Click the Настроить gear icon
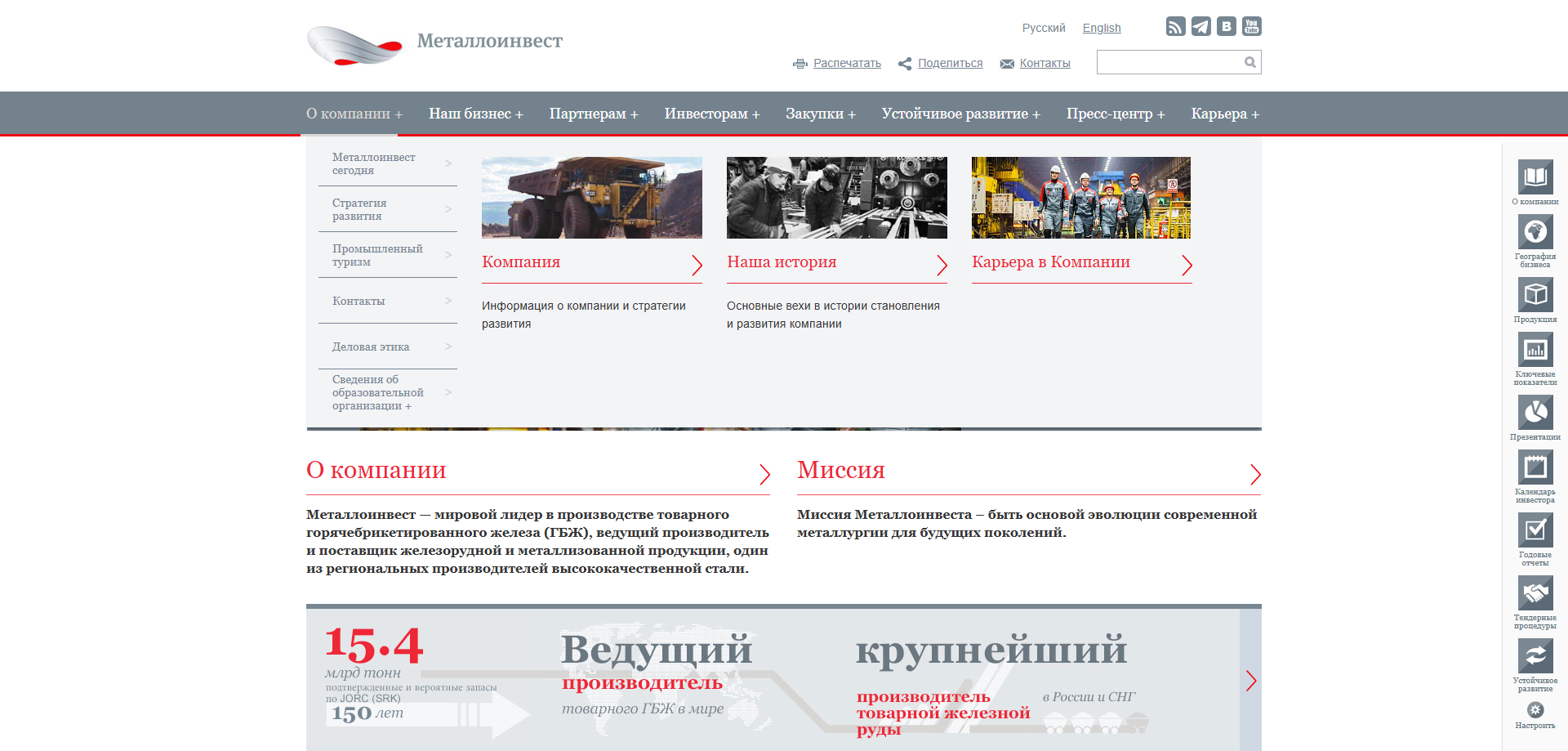The width and height of the screenshot is (1568, 751). (1535, 709)
